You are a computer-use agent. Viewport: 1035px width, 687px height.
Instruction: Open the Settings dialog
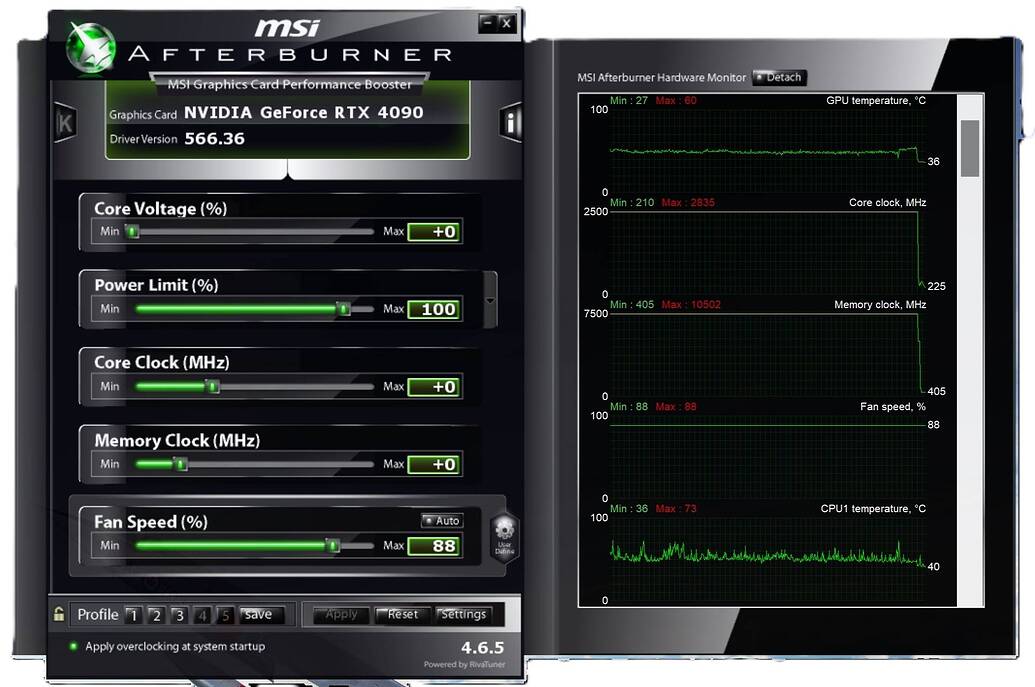466,615
